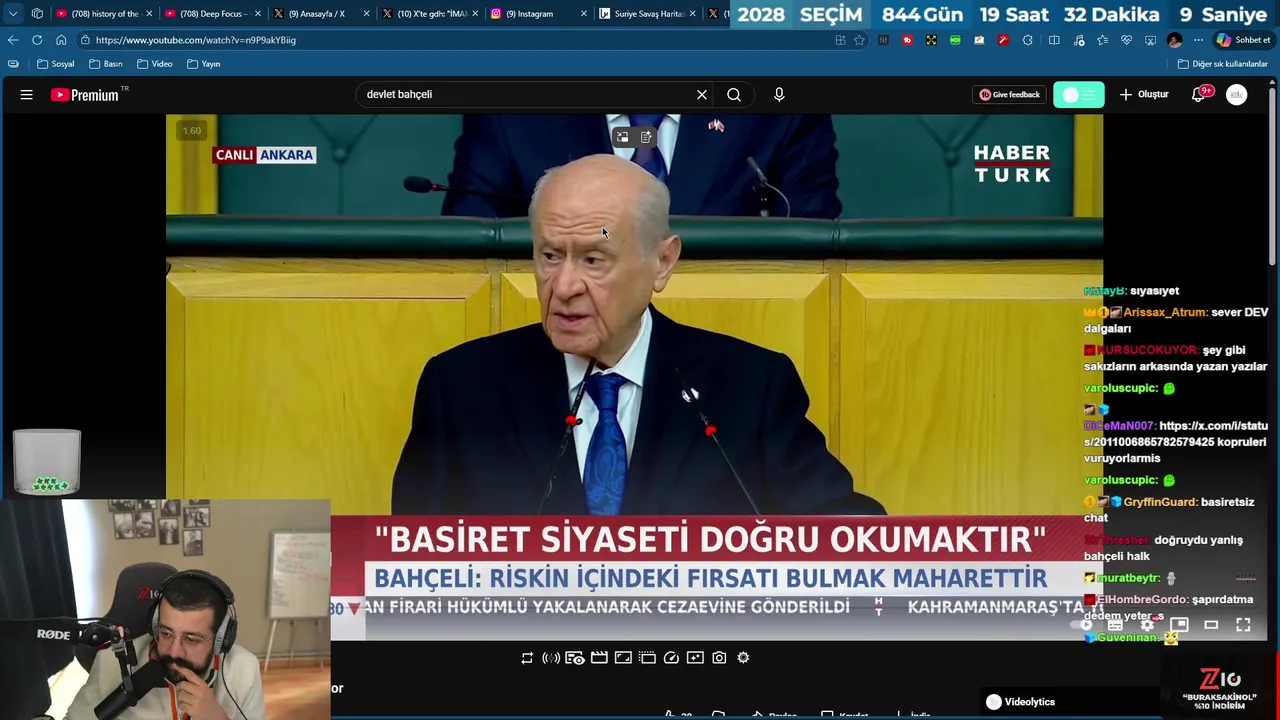Viewport: 1280px width, 720px height.
Task: Toggle the teal switch next to Give feedback
Action: point(1079,95)
